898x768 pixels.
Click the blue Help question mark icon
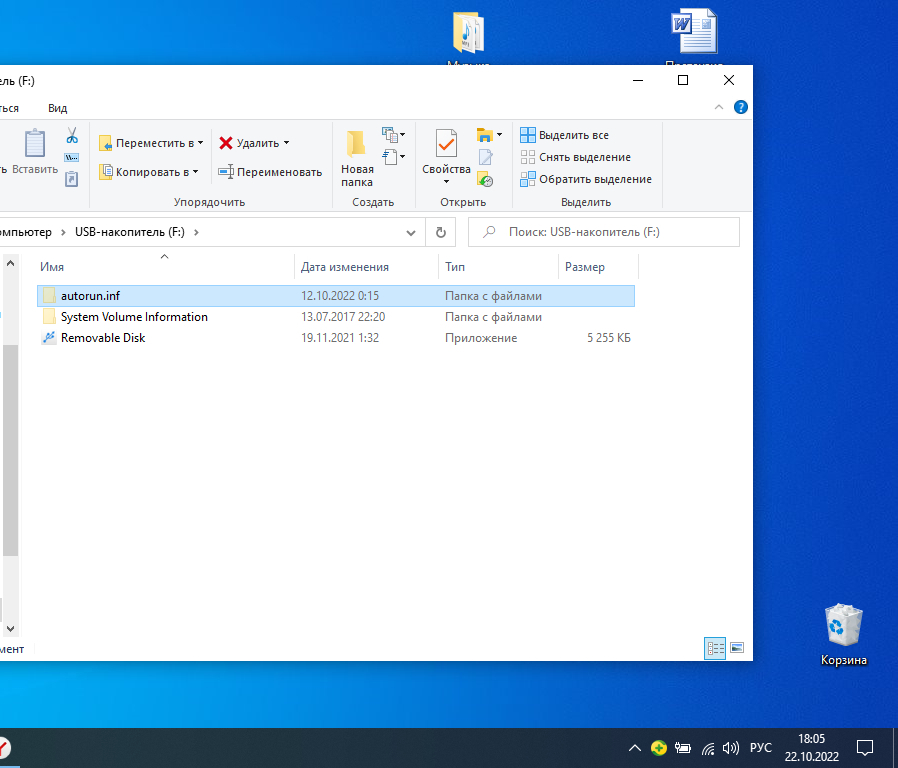point(741,107)
